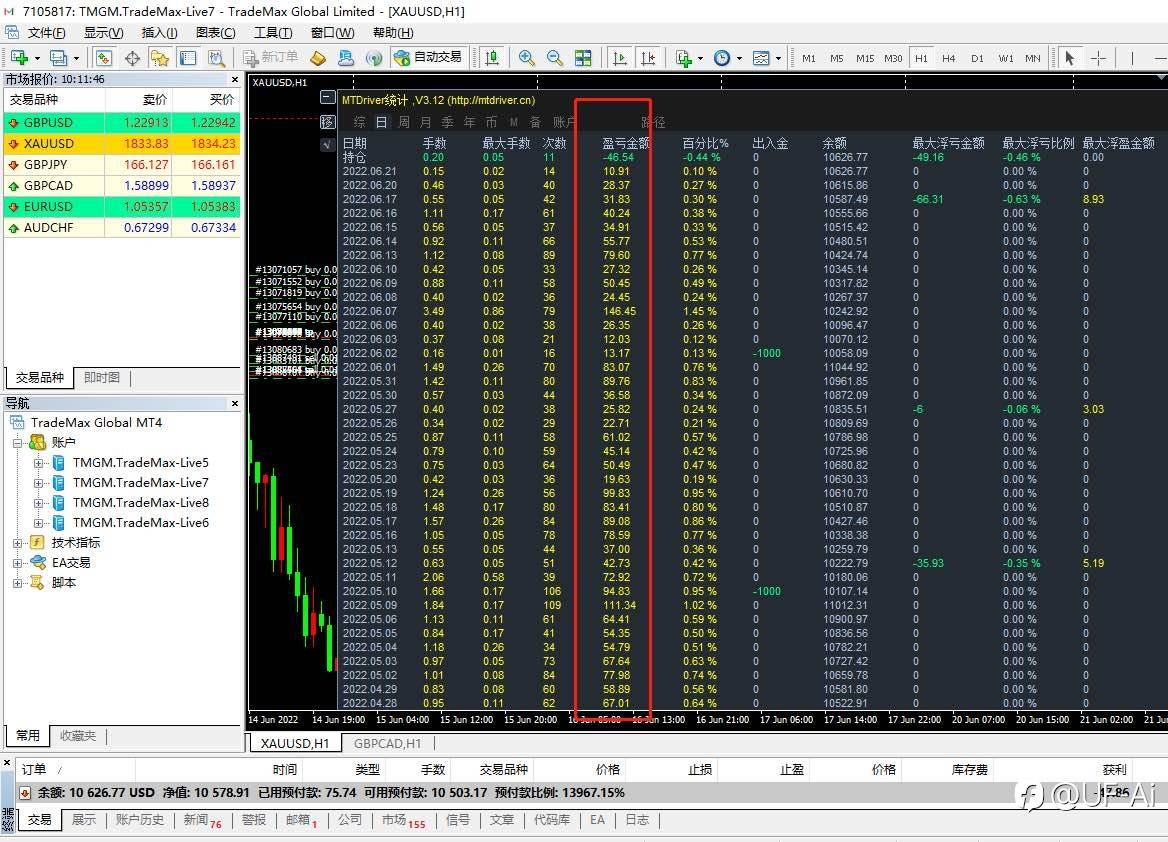The height and width of the screenshot is (842, 1168).
Task: Open the 文件(F) menu
Action: 46,33
